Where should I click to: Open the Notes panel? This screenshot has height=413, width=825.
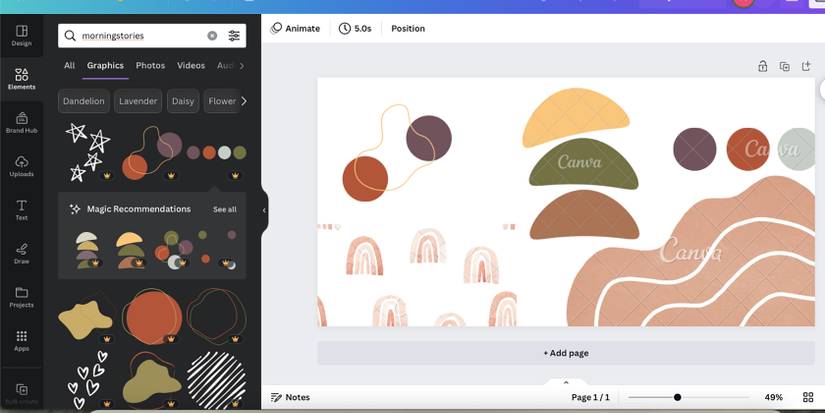290,397
